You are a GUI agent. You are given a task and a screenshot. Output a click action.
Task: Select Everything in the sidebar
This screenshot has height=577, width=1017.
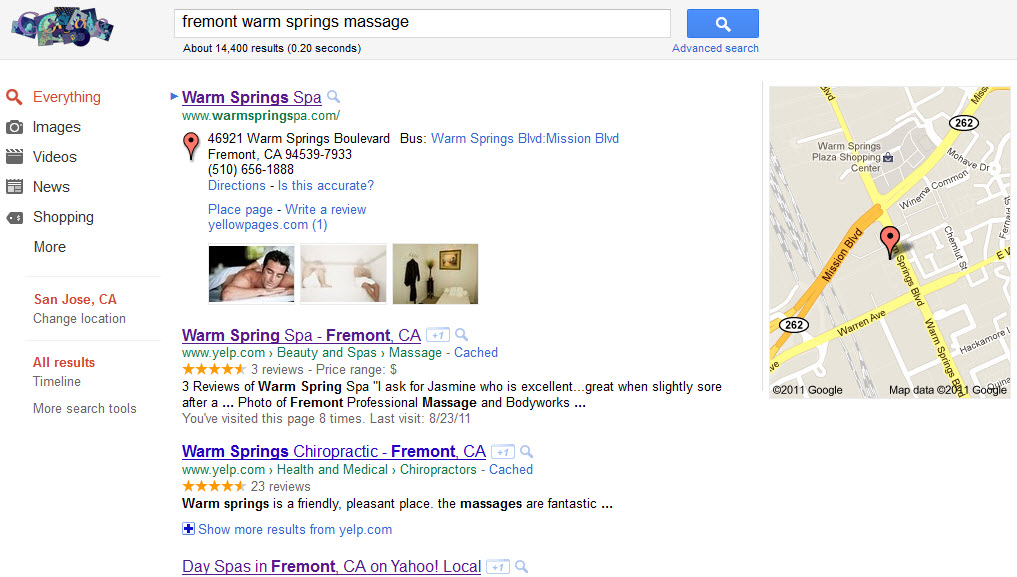tap(67, 97)
